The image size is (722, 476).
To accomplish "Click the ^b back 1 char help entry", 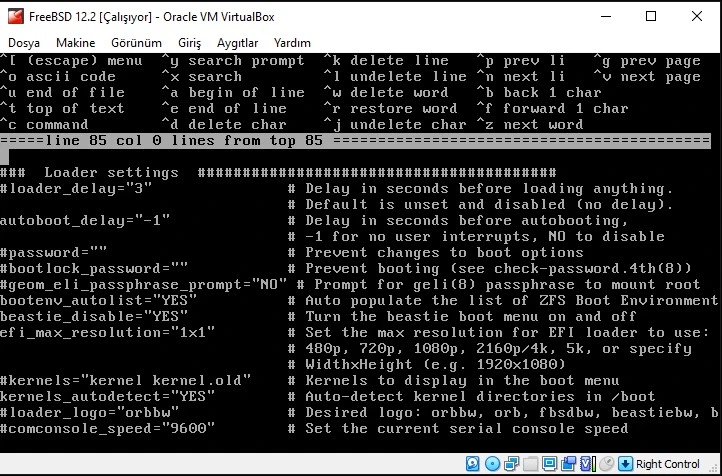I will pyautogui.click(x=539, y=93).
